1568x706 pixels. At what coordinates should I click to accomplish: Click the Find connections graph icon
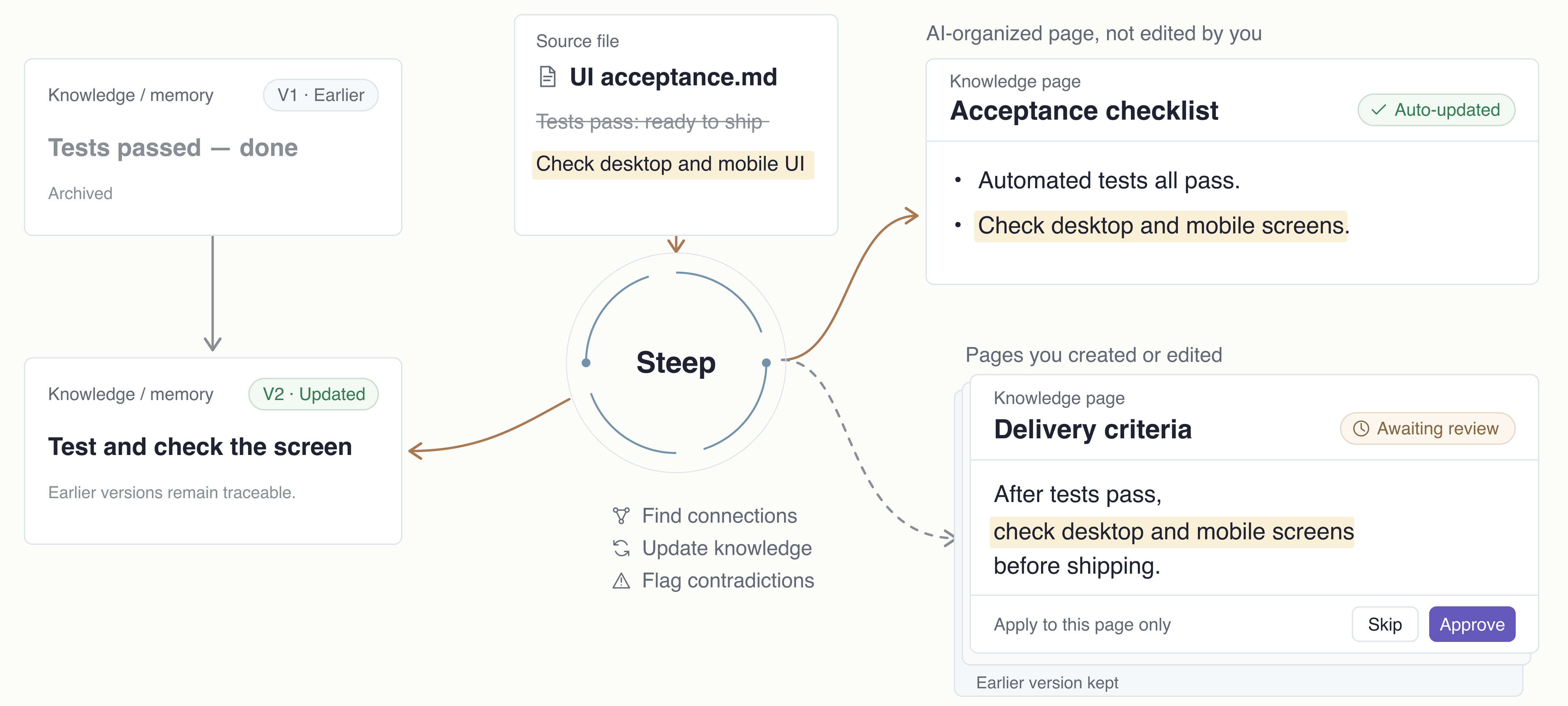[x=621, y=516]
